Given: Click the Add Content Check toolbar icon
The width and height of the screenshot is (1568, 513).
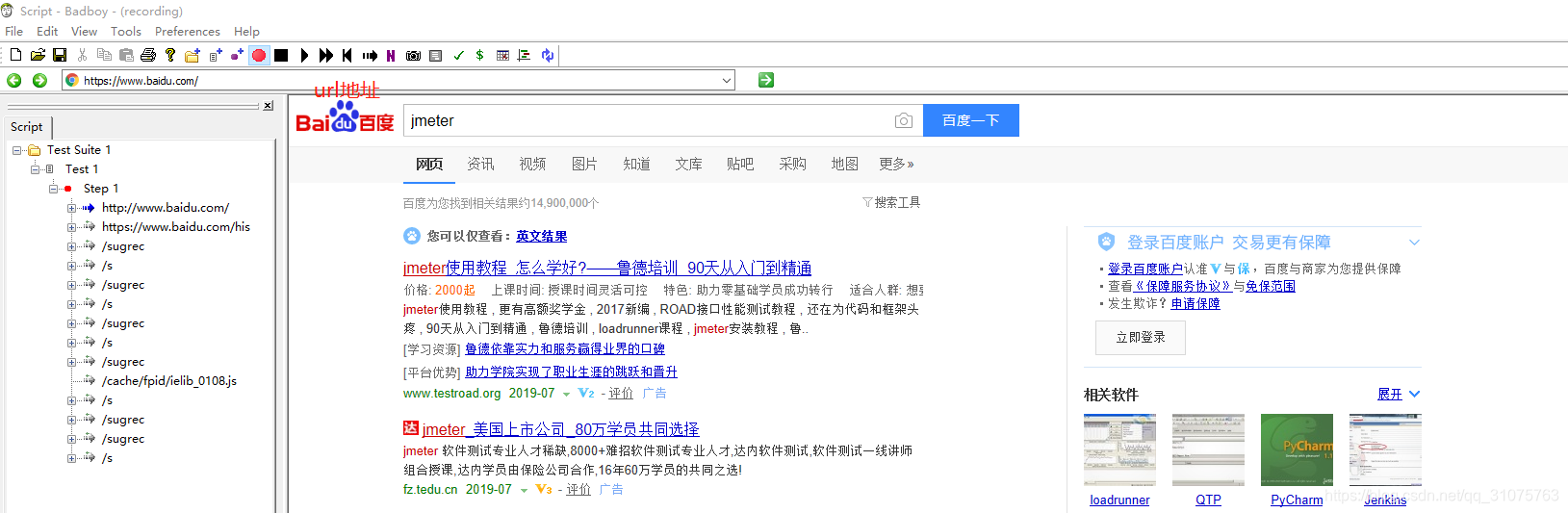Looking at the screenshot, I should coord(435,55).
